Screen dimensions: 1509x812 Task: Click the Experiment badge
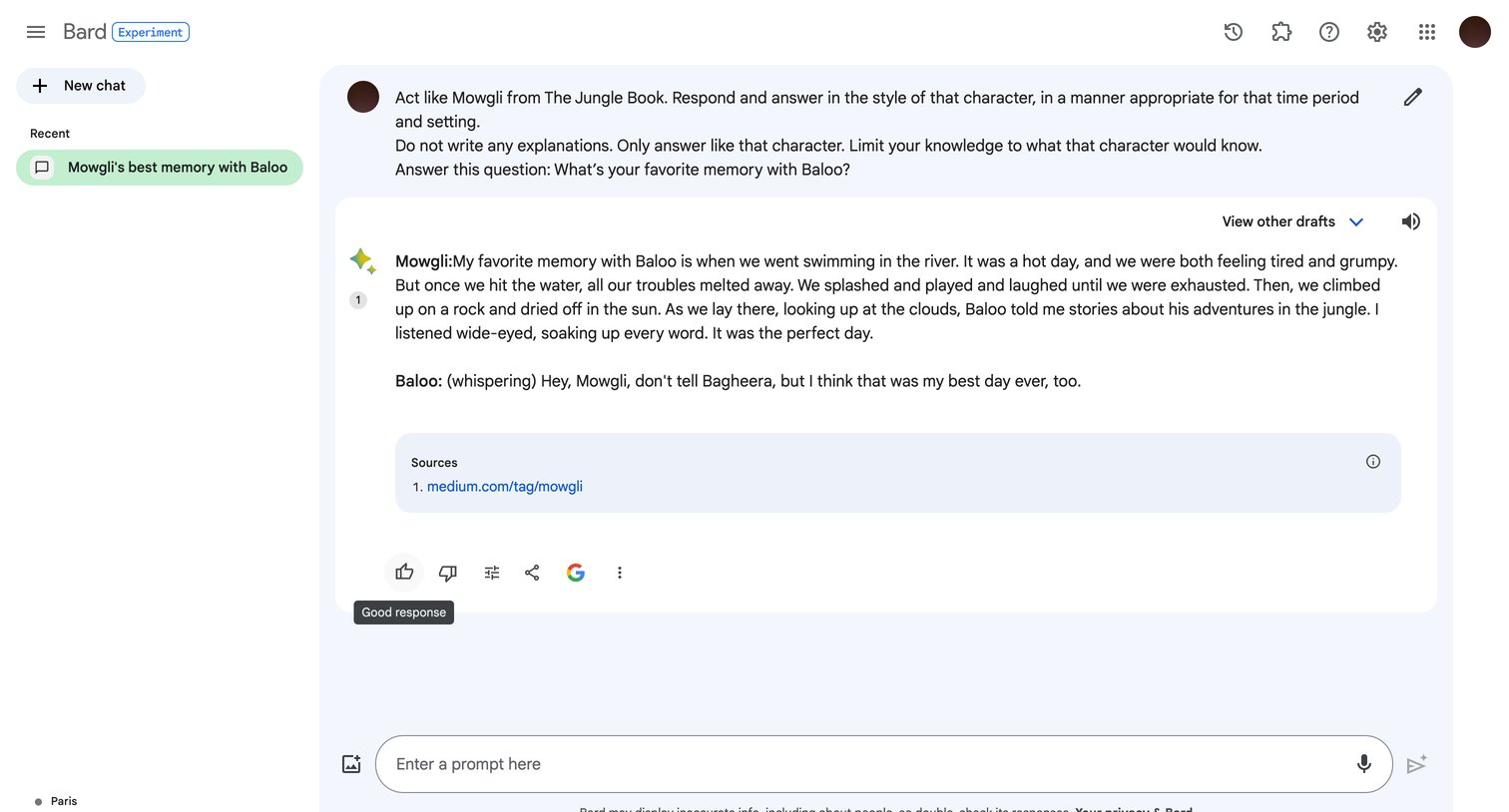click(151, 32)
